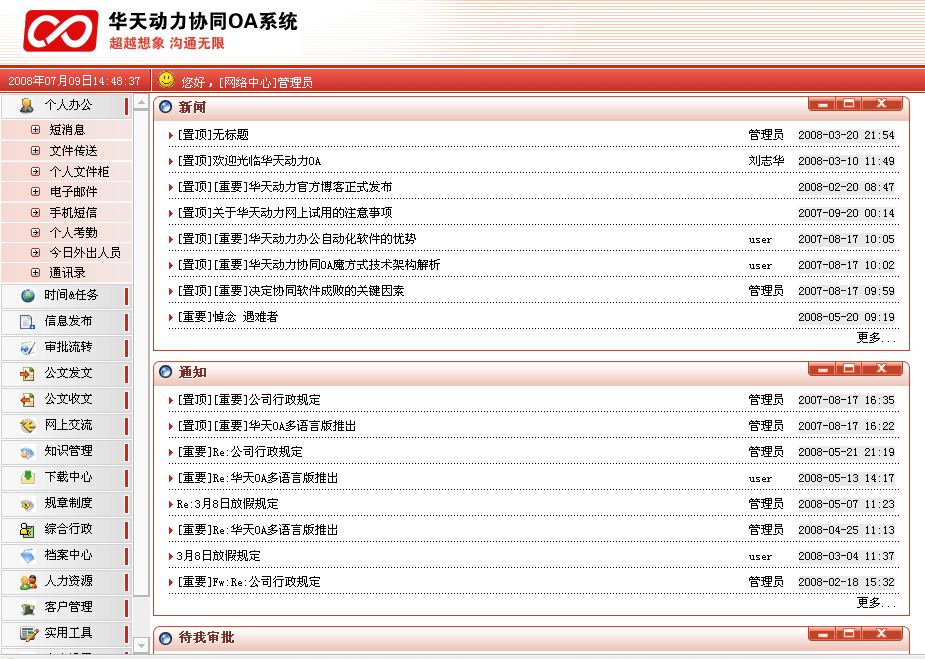Click the header date and time text
The width and height of the screenshot is (925, 659).
pyautogui.click(x=74, y=81)
